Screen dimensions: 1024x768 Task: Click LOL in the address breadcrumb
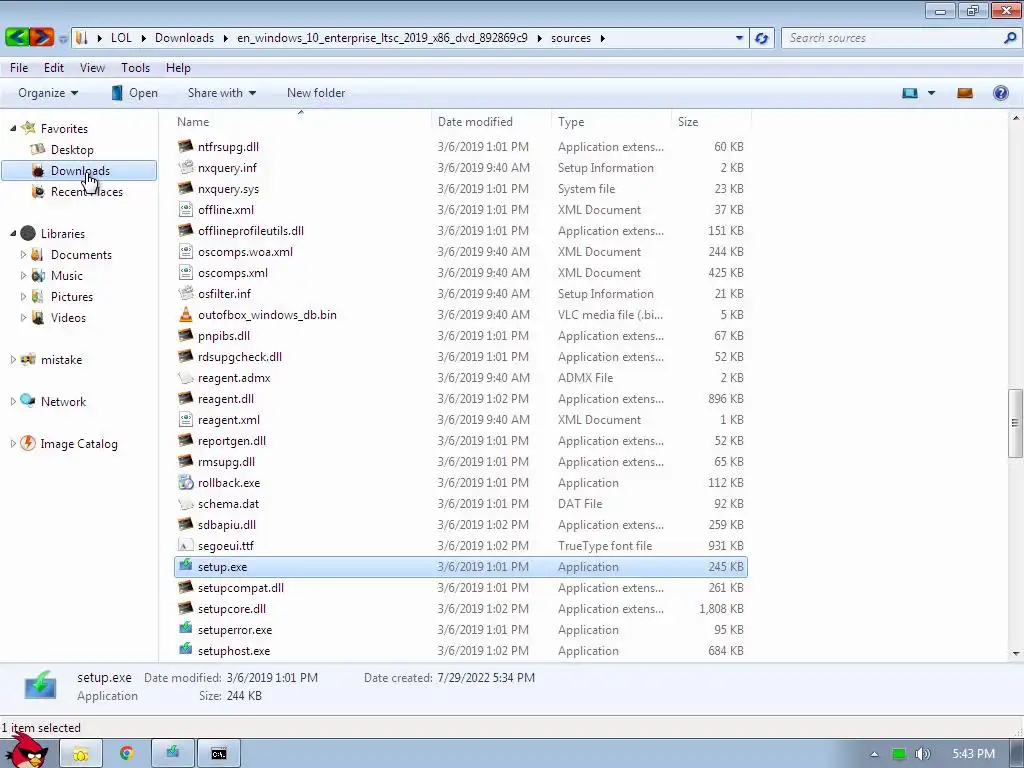pos(121,38)
